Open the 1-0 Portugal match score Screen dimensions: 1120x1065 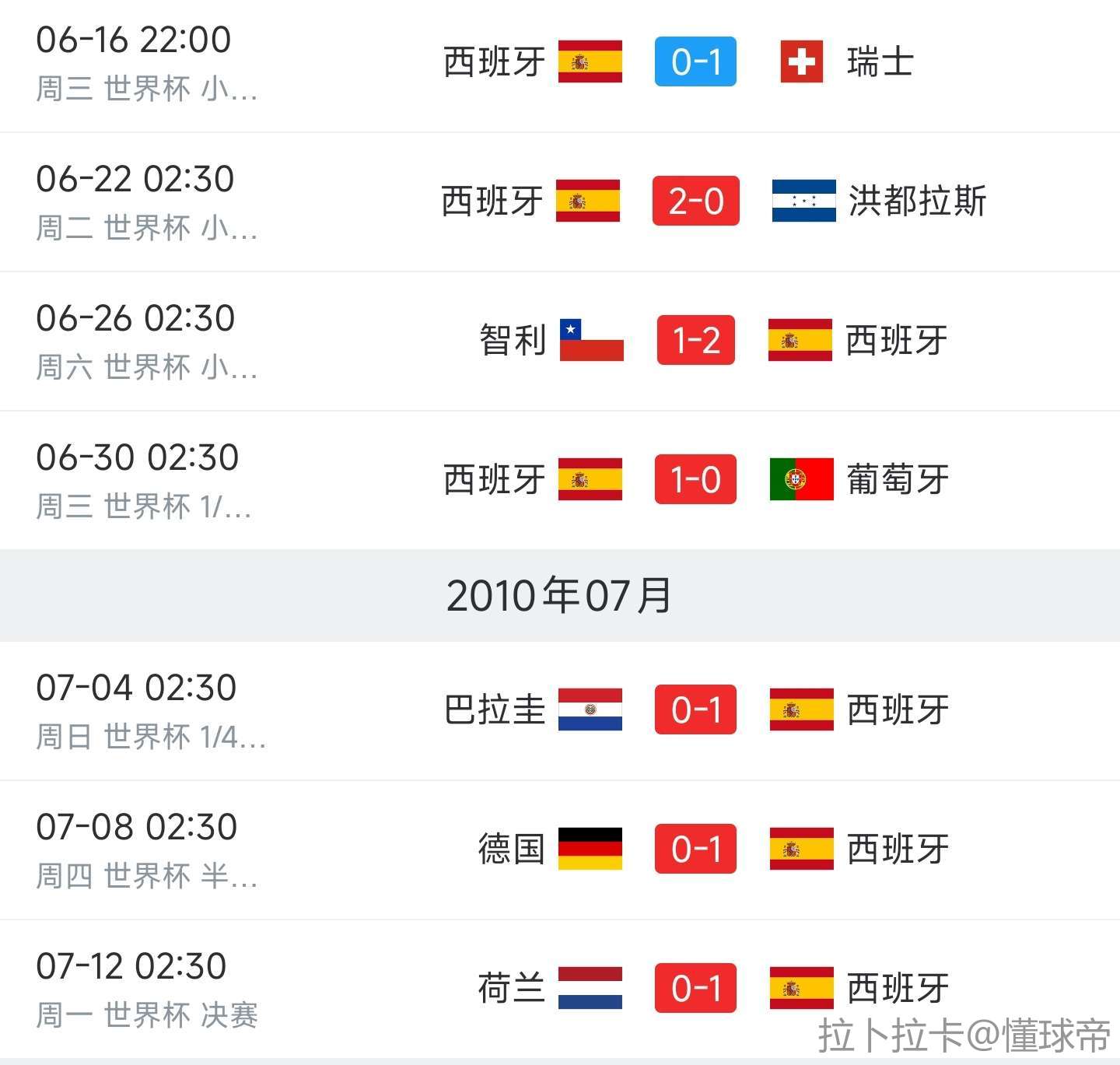pos(695,479)
